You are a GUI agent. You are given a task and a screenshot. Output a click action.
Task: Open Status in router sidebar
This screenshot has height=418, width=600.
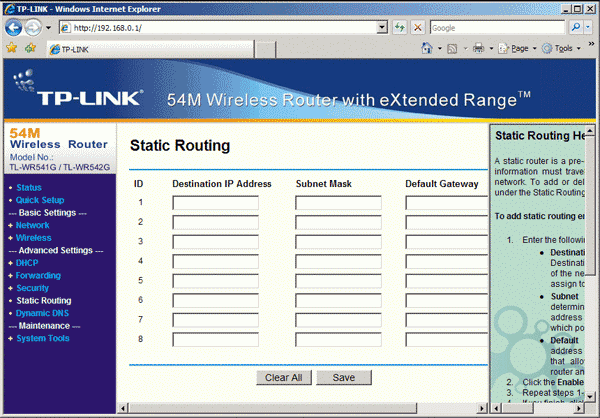click(x=29, y=188)
